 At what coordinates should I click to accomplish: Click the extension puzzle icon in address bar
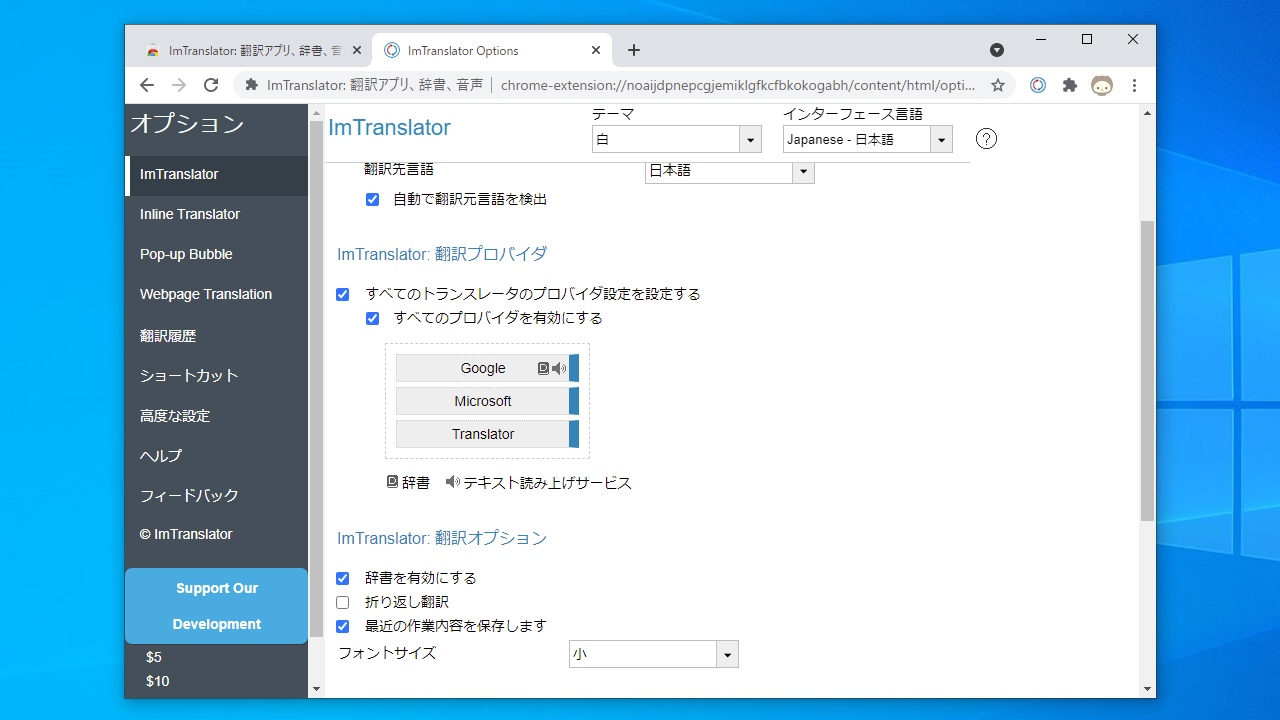click(251, 85)
